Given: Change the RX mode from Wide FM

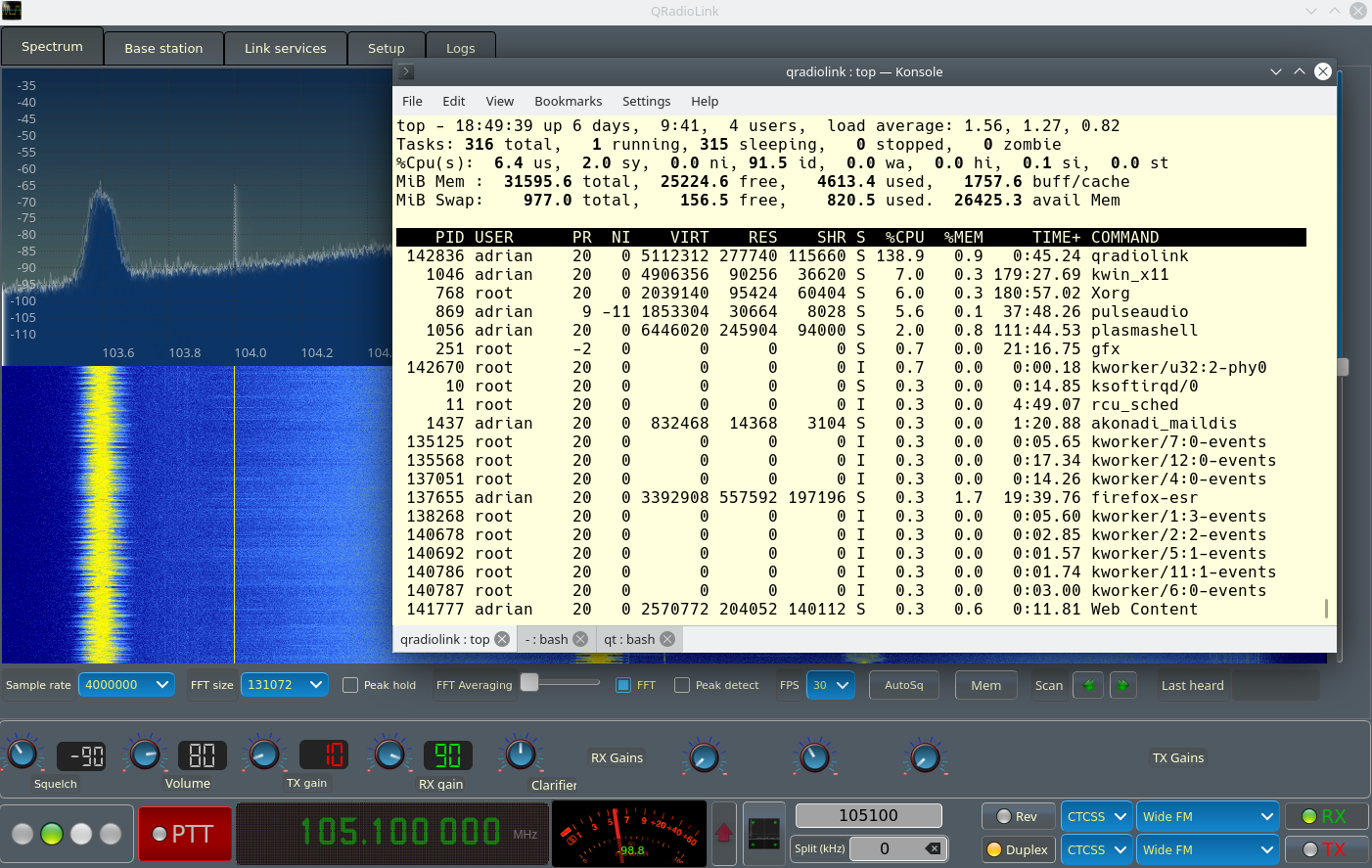Looking at the screenshot, I should [1208, 816].
